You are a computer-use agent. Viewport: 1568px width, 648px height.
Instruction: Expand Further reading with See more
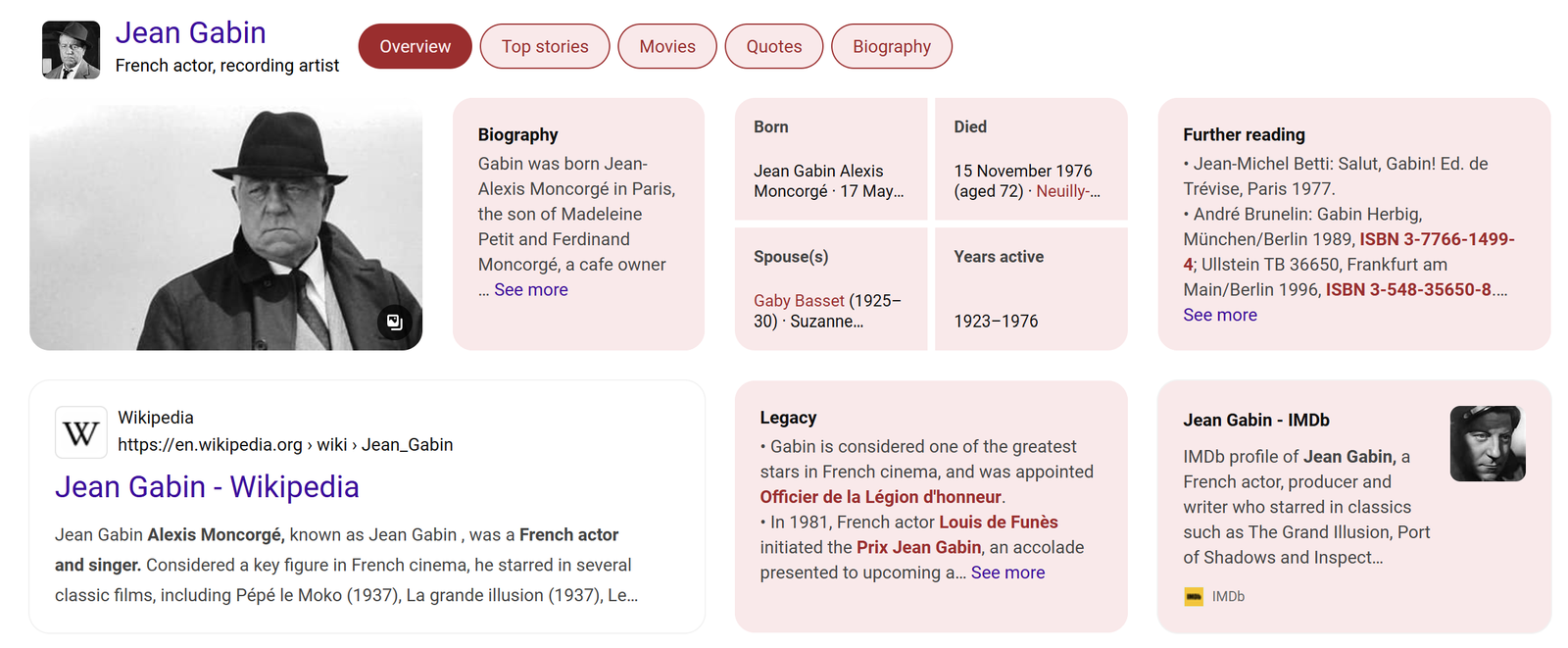[x=1219, y=315]
